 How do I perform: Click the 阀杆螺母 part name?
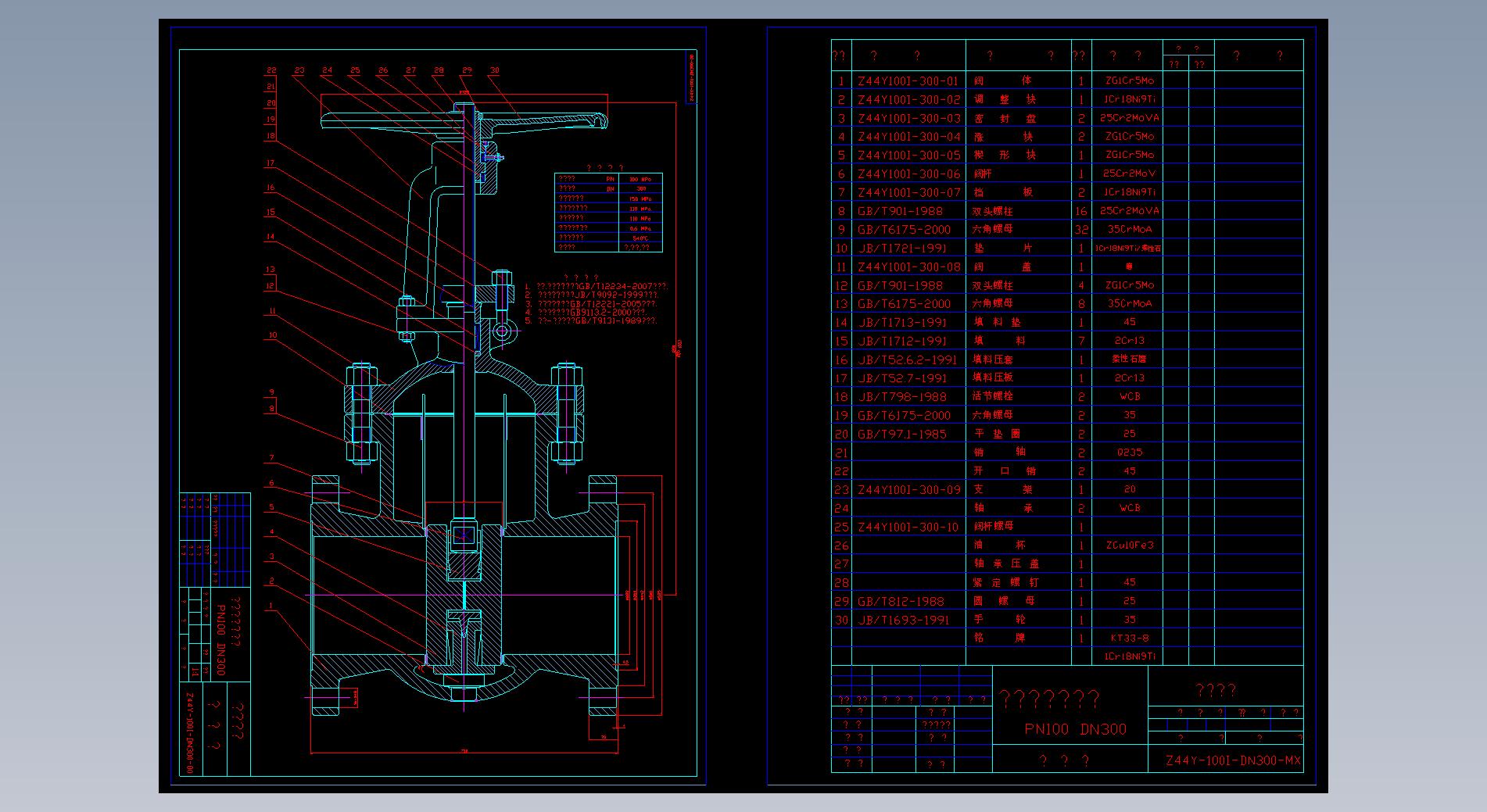point(993,527)
